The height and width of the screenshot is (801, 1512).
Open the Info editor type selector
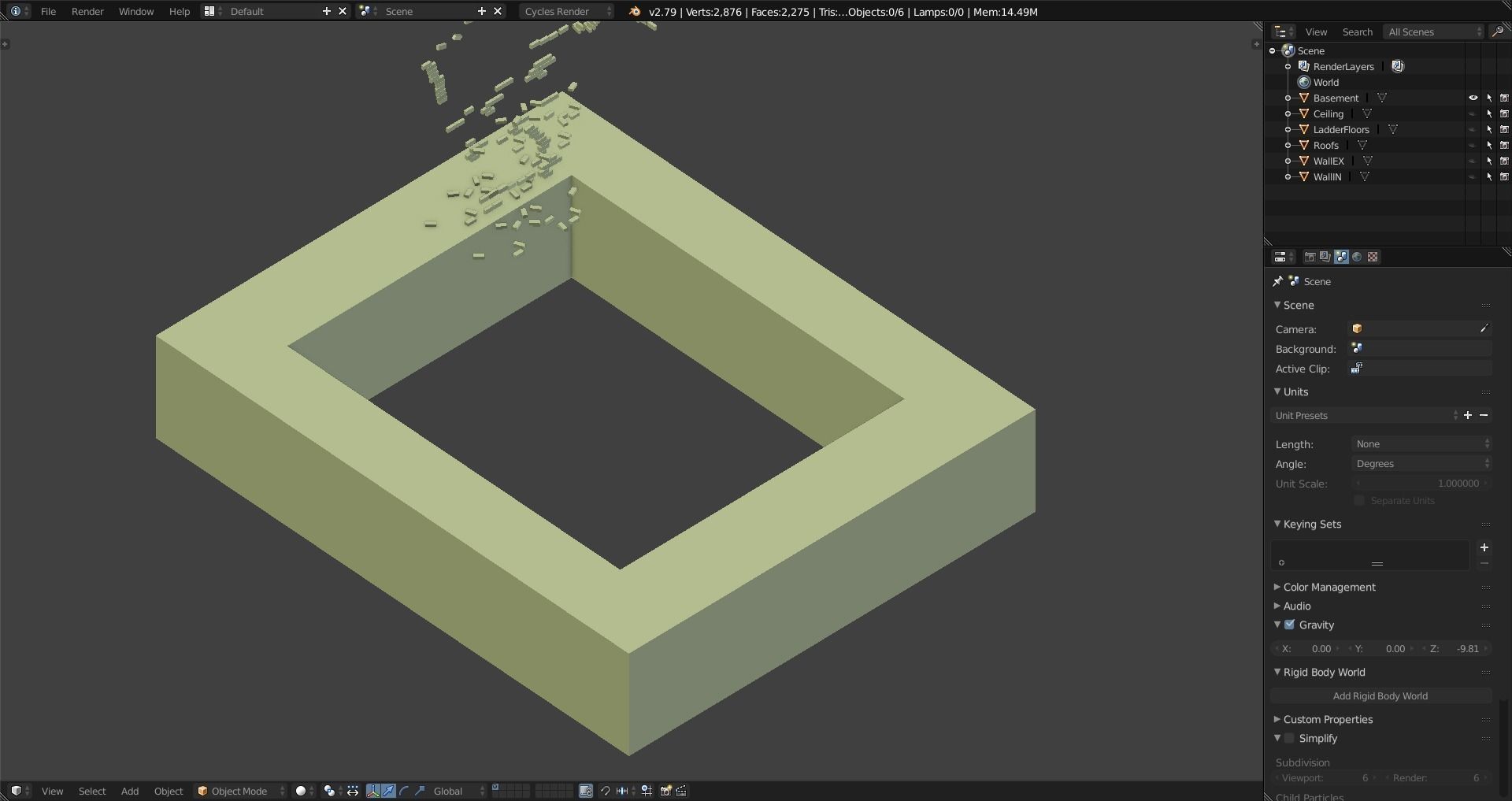[20, 11]
